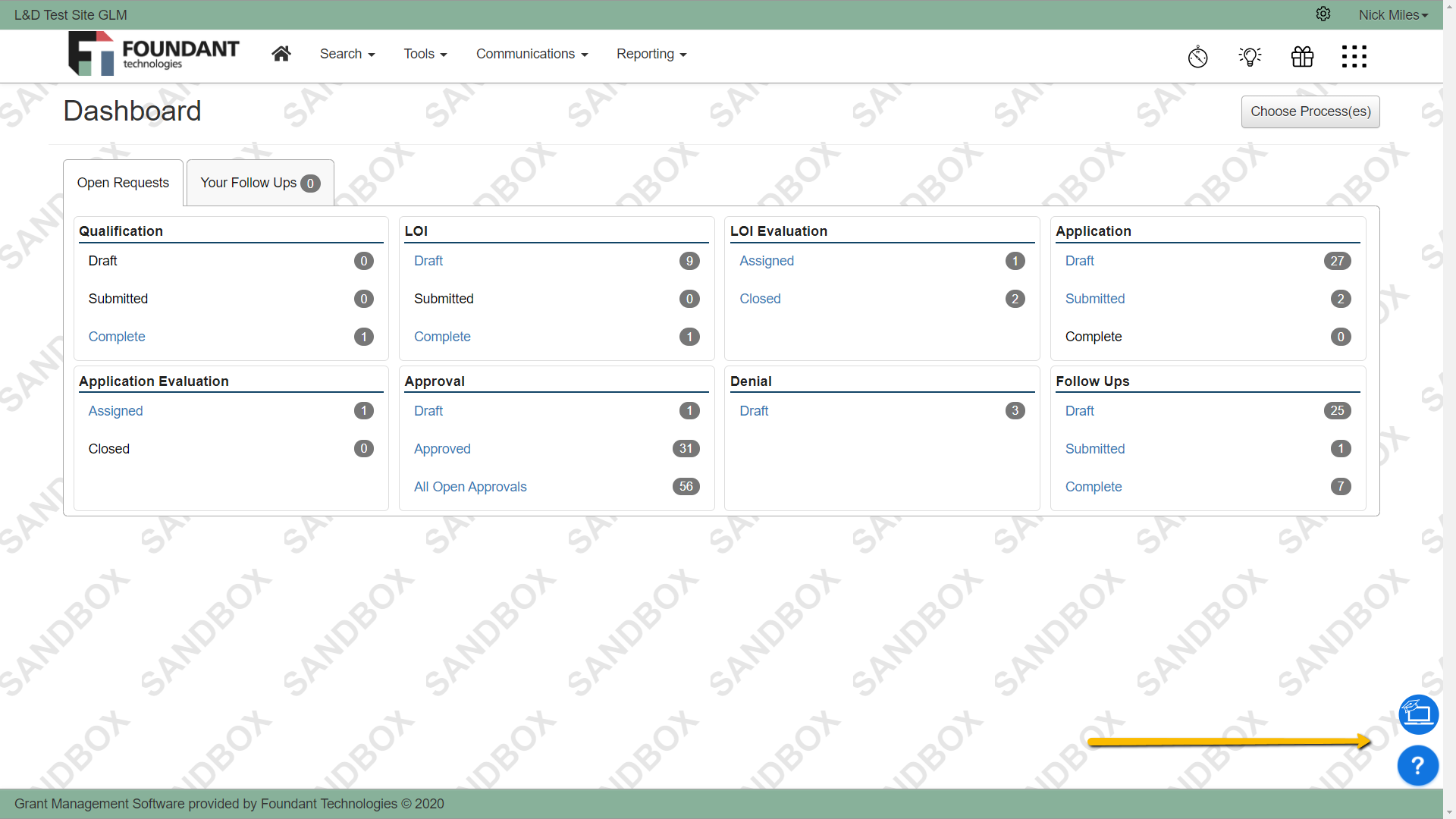Open the Communications dropdown
Viewport: 1456px width, 819px height.
[x=532, y=54]
